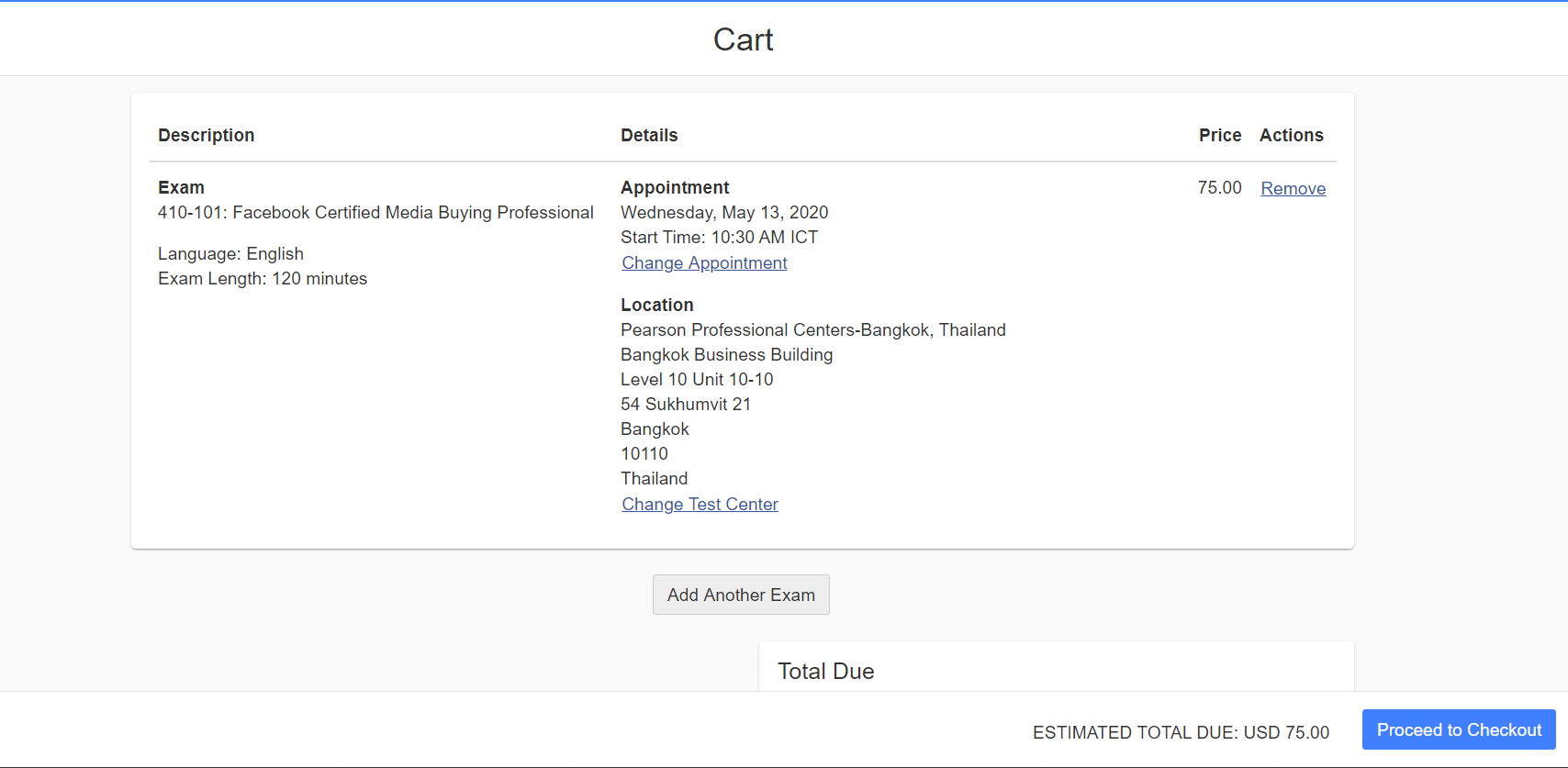Click the 'Language: English' text
Viewport: 1568px width, 768px height.
[x=230, y=254]
